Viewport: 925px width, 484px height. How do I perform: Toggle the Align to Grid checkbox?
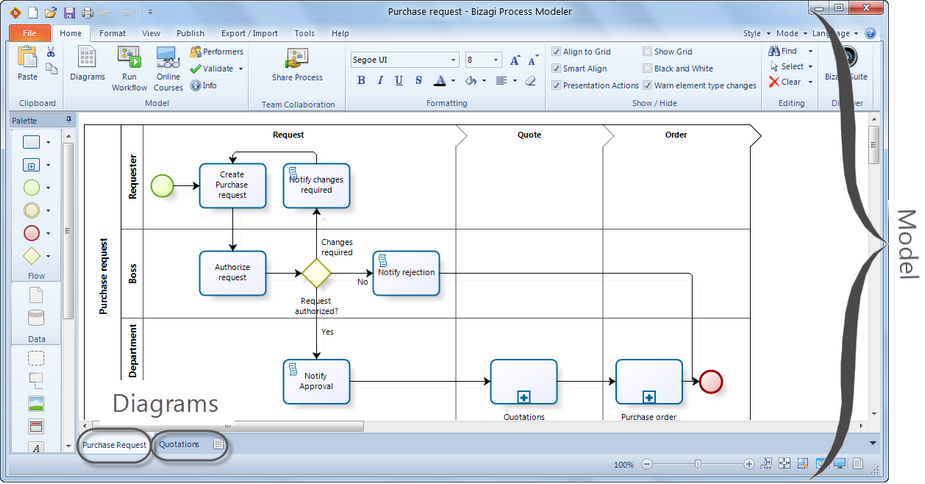[556, 52]
